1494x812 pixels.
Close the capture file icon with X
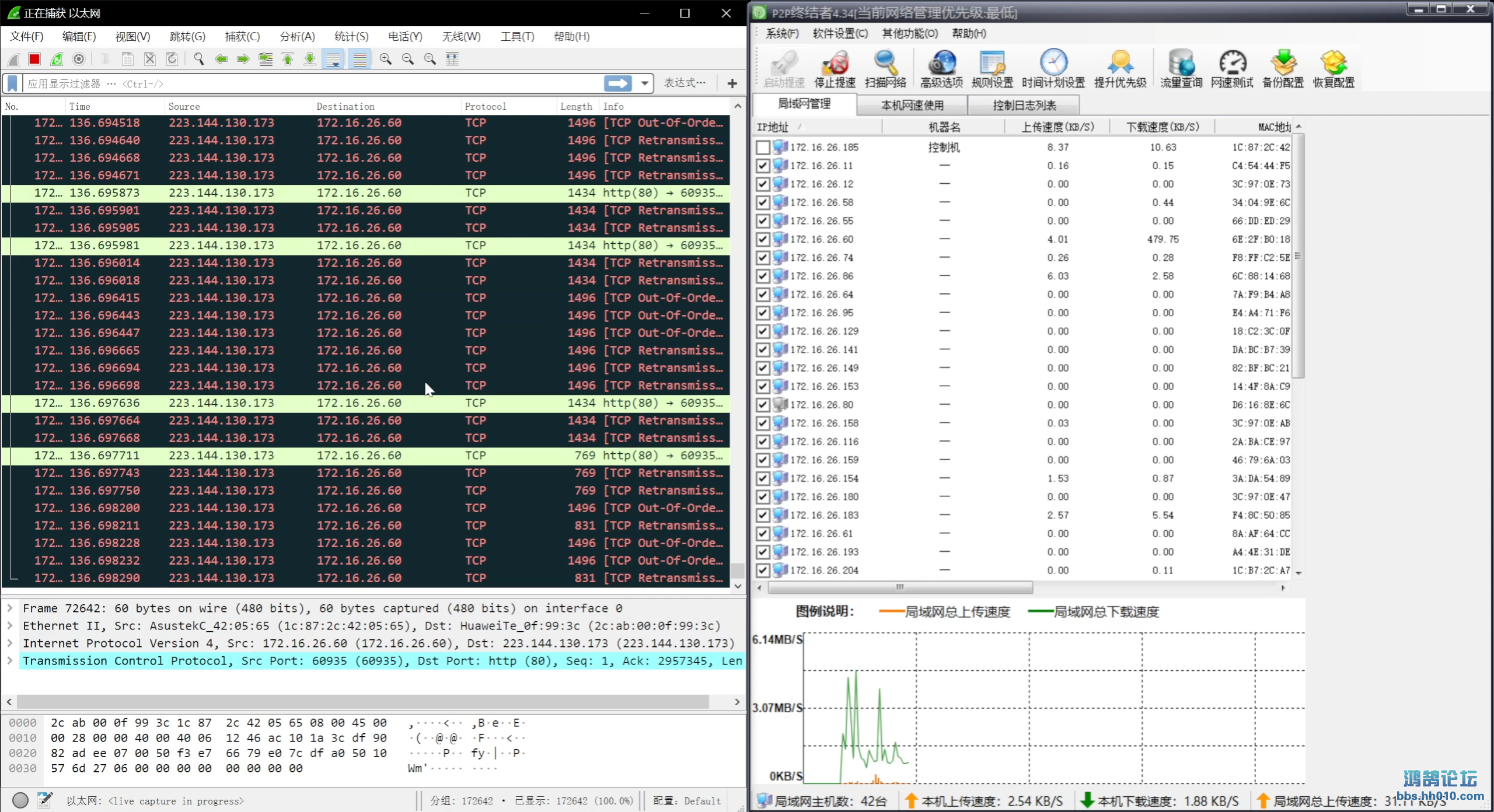pos(150,59)
